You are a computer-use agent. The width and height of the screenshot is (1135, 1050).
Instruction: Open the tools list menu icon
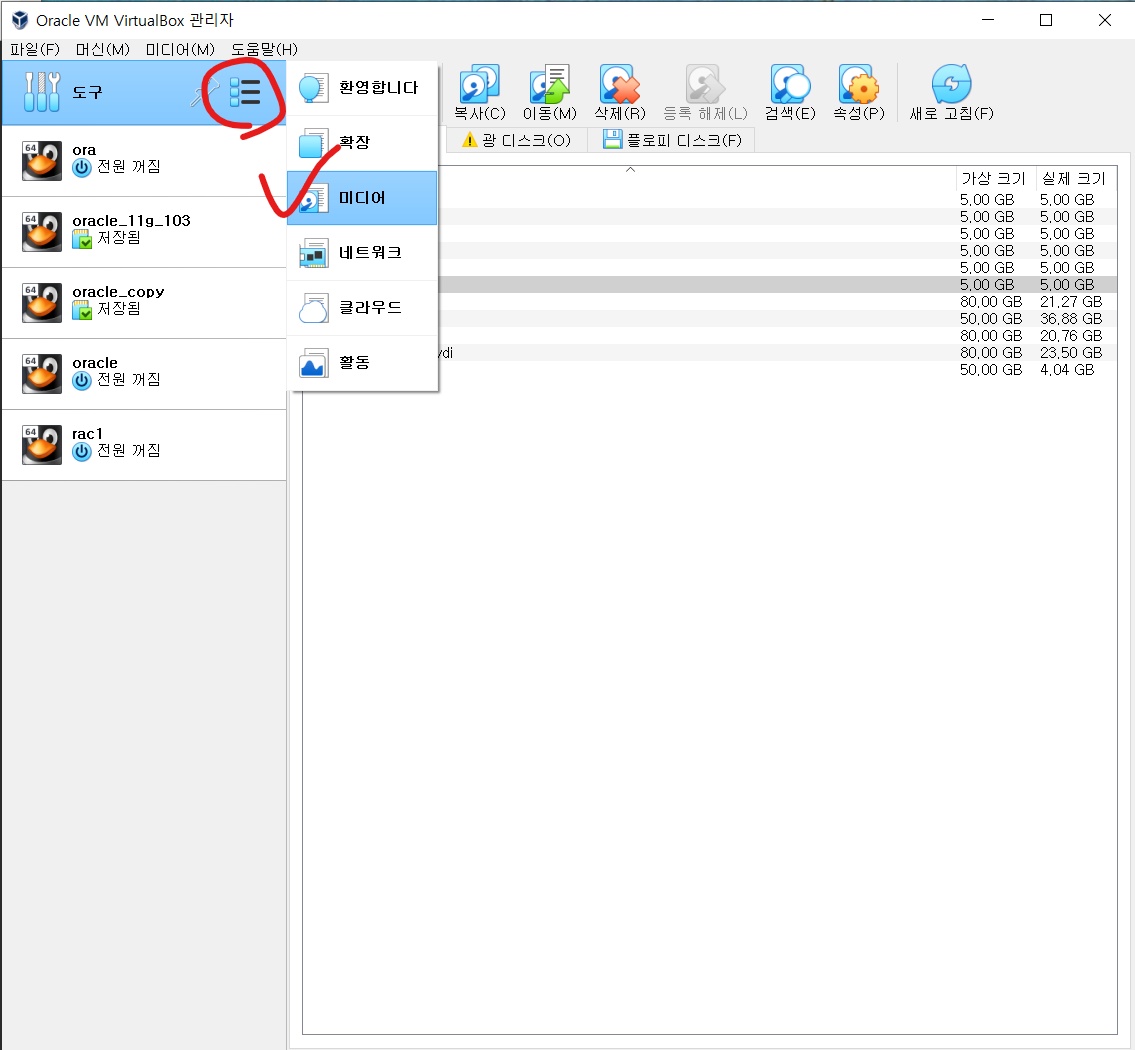[245, 92]
